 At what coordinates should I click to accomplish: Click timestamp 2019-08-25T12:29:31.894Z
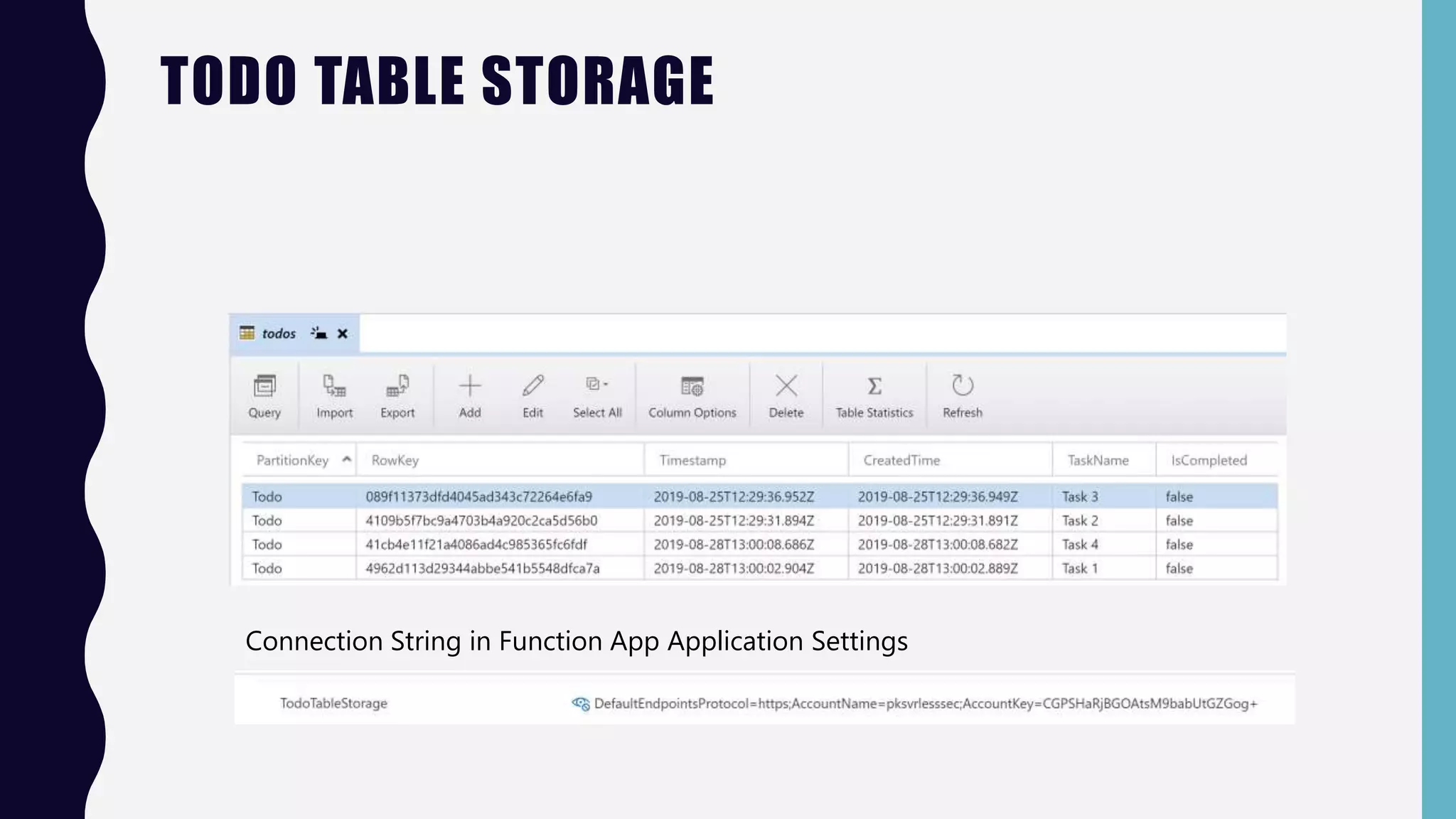pos(734,520)
